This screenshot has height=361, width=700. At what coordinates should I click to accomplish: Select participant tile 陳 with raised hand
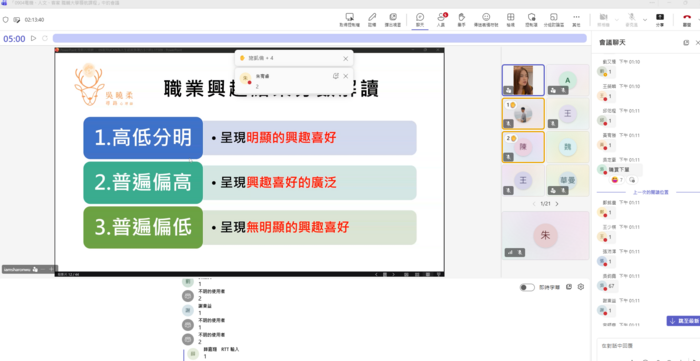[x=523, y=147]
